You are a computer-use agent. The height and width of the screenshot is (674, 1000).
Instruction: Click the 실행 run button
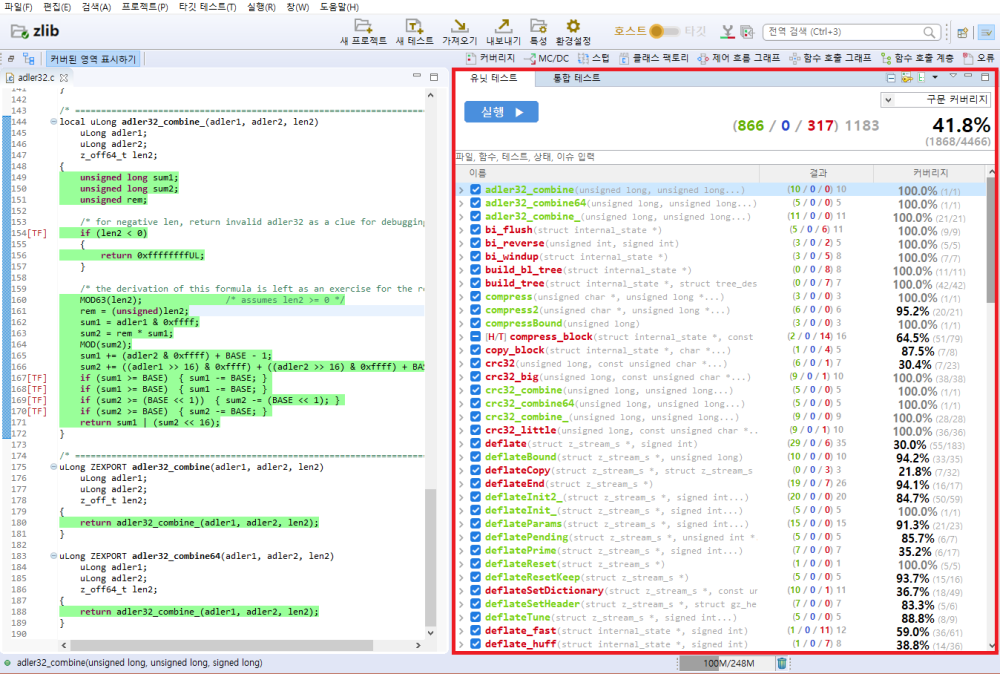point(501,112)
